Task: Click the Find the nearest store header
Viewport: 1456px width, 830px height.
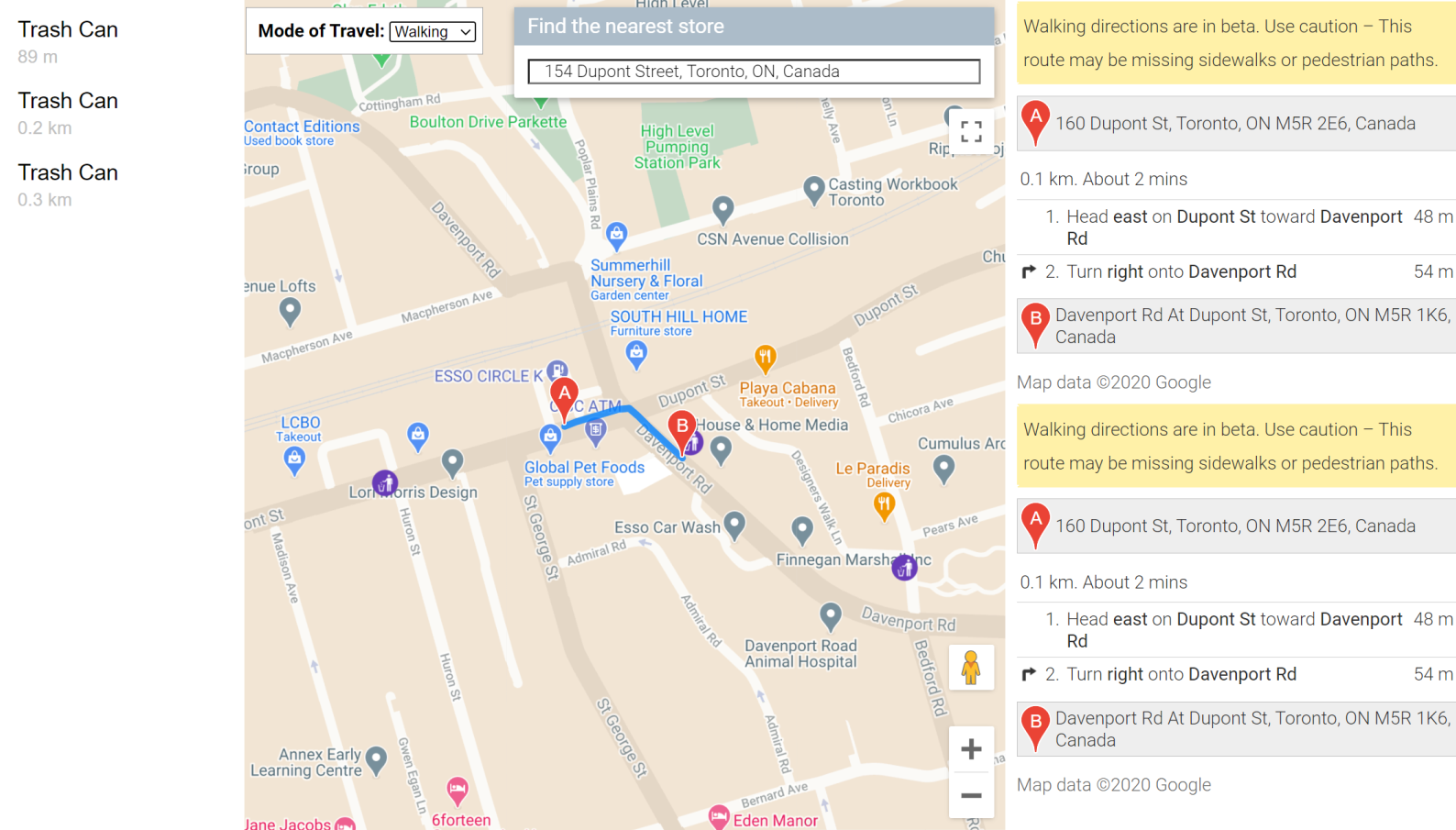Action: pos(754,27)
